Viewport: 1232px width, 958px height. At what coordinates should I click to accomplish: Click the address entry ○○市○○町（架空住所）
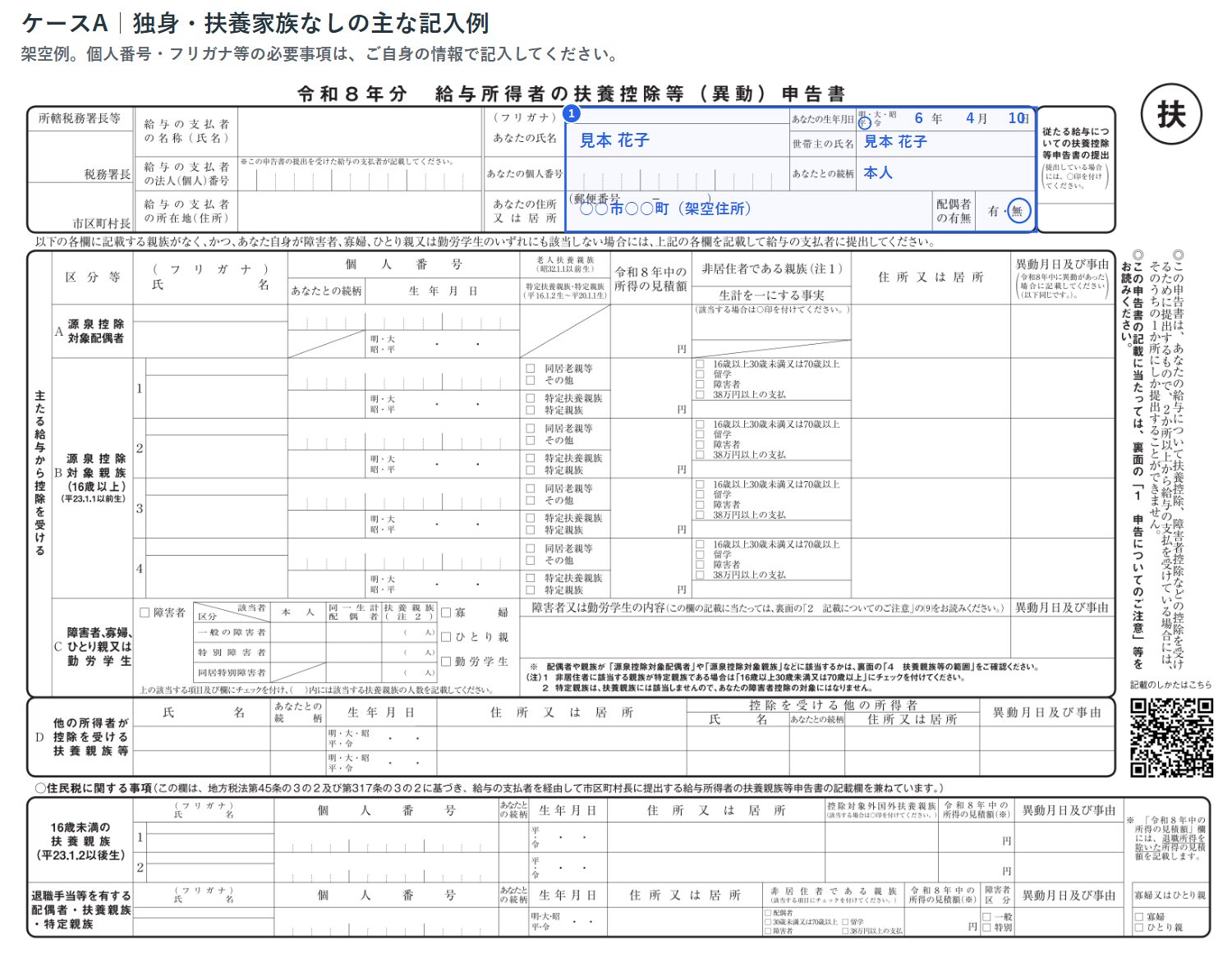[665, 209]
